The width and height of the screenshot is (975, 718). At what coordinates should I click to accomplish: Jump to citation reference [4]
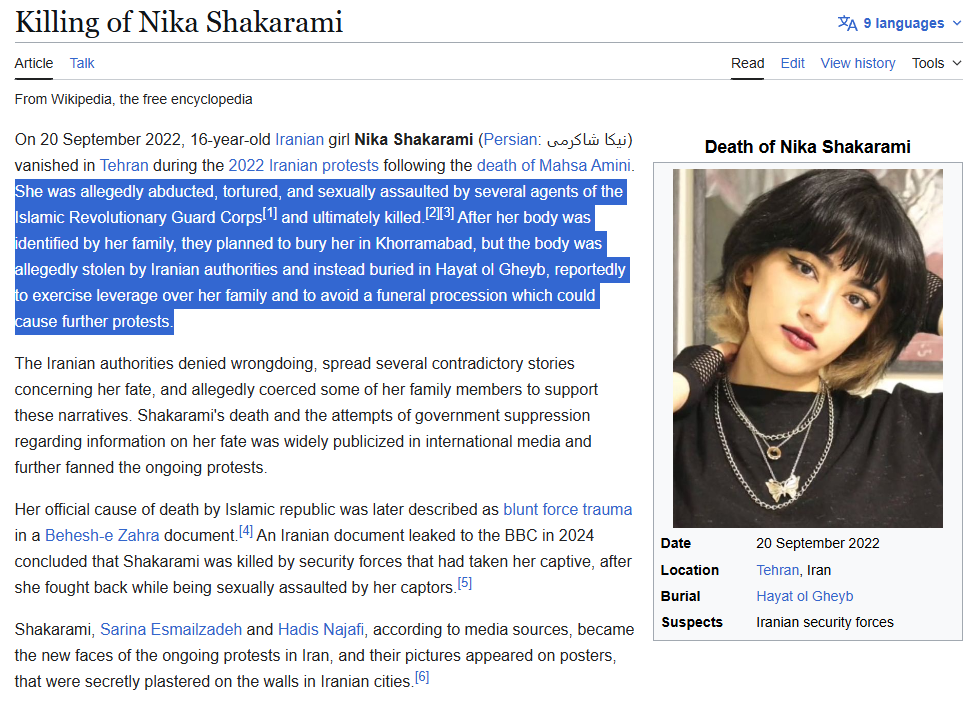(246, 531)
